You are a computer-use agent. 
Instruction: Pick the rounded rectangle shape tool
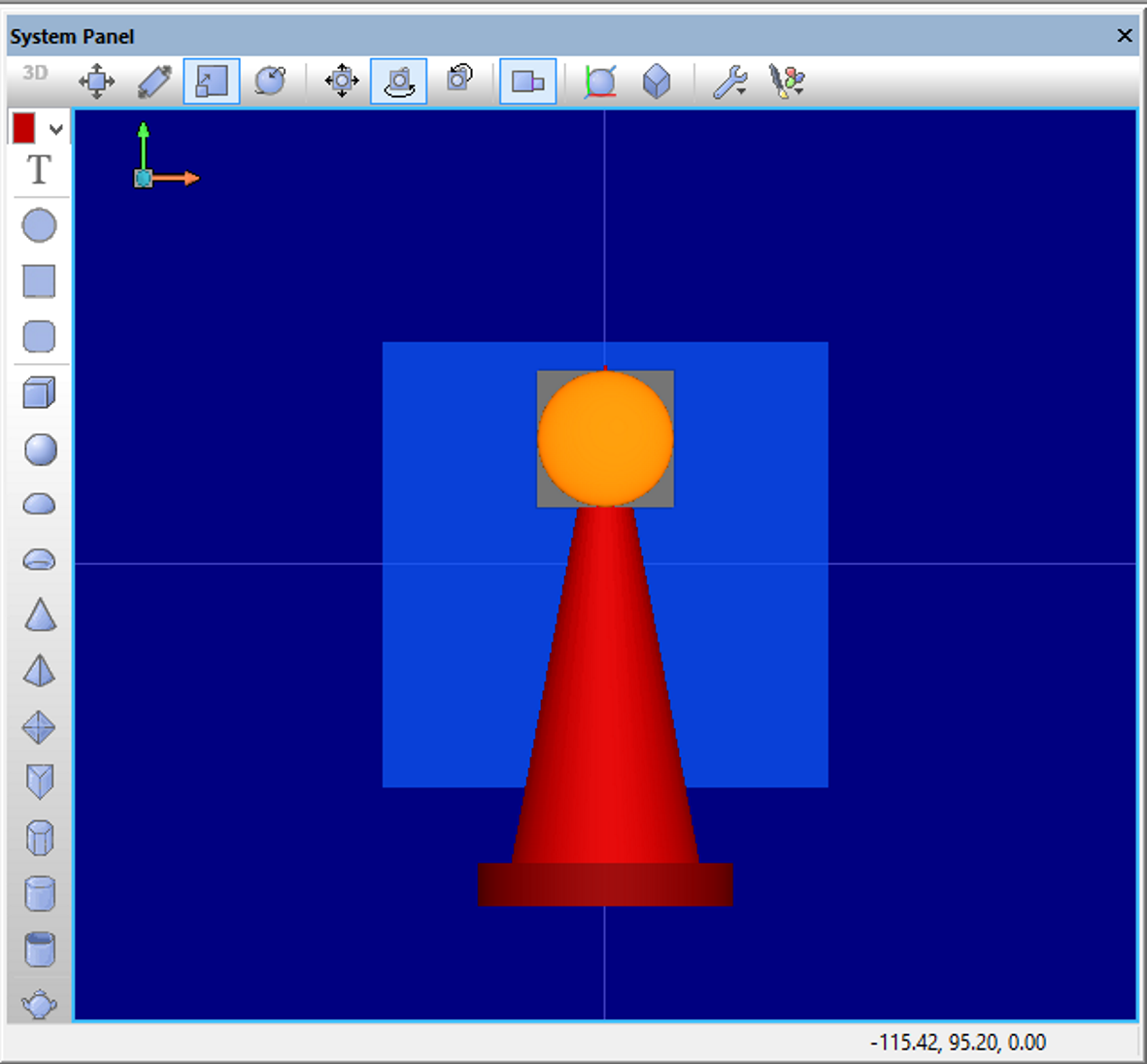point(39,337)
